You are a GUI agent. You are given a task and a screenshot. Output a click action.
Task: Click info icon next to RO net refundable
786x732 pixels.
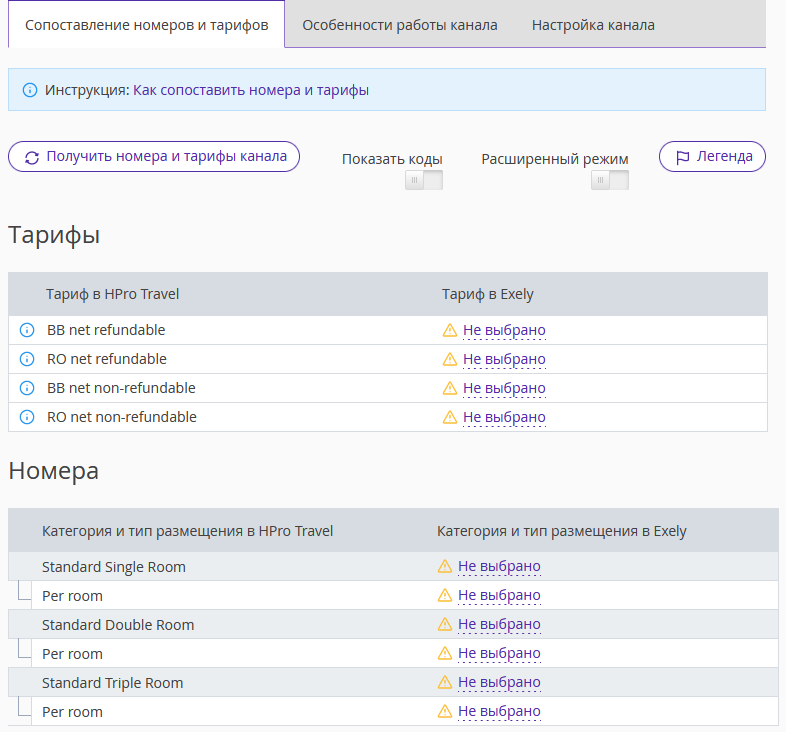[x=27, y=359]
